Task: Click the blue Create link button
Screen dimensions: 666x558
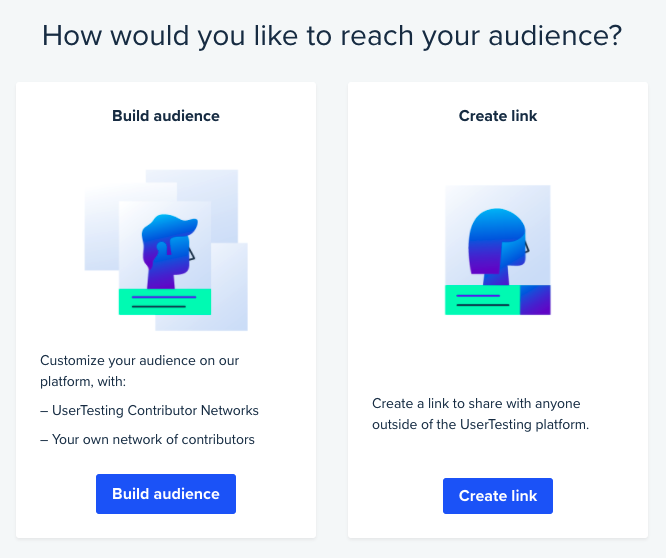Action: (498, 496)
